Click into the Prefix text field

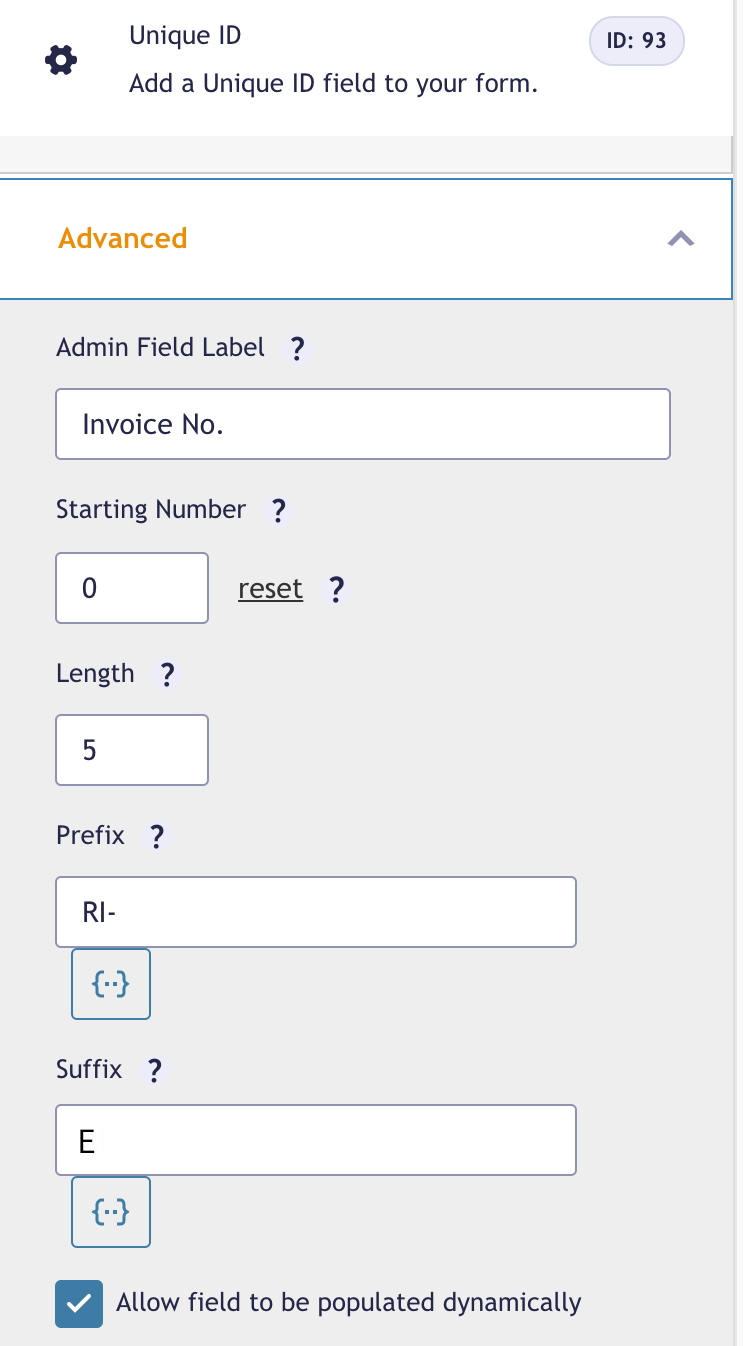coord(316,912)
